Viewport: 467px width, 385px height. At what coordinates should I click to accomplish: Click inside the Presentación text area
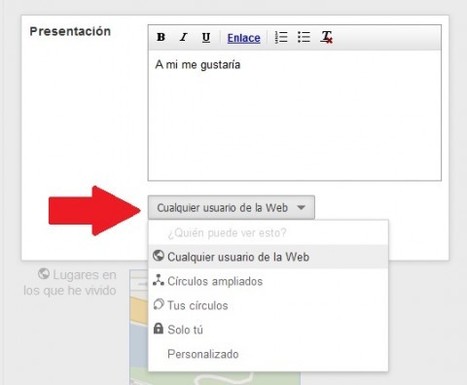pos(295,115)
